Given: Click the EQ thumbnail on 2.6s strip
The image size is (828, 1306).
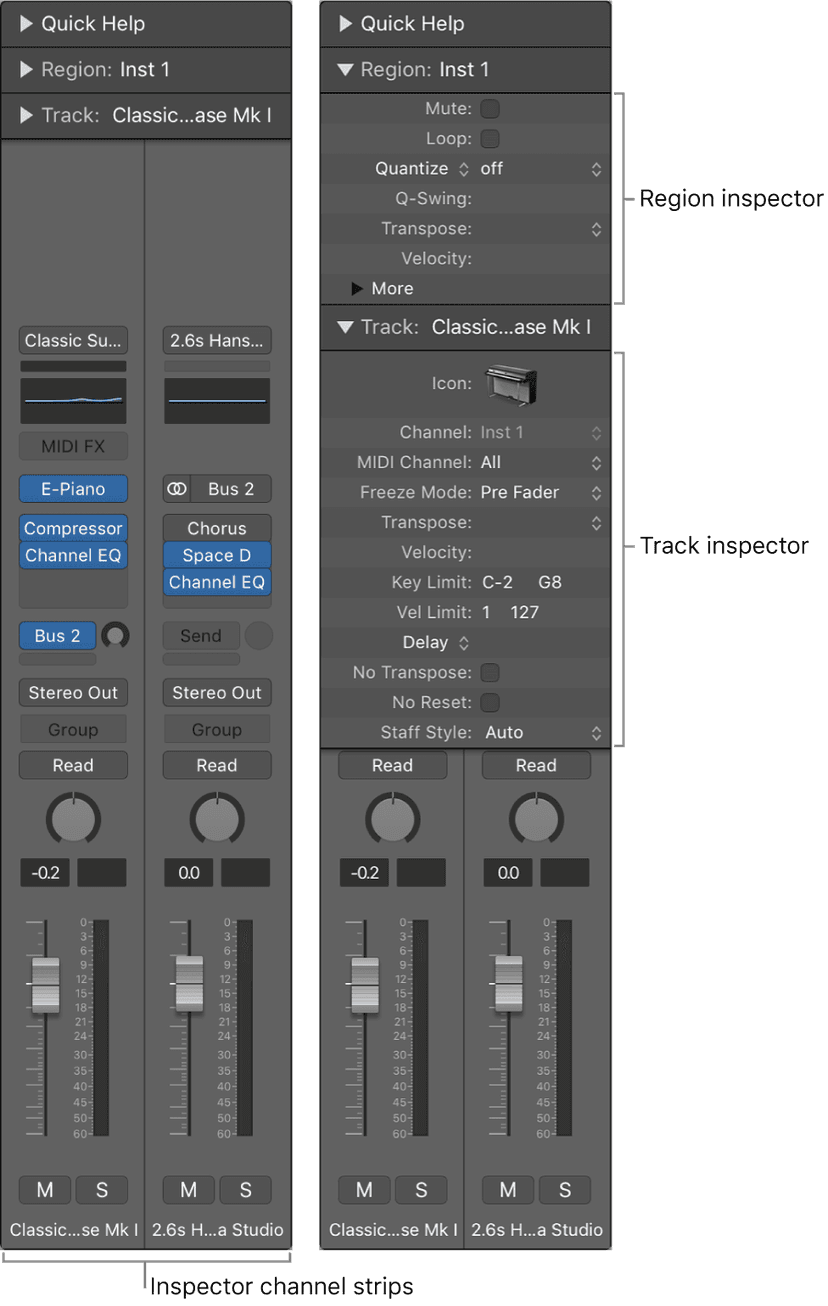Looking at the screenshot, I should (217, 400).
